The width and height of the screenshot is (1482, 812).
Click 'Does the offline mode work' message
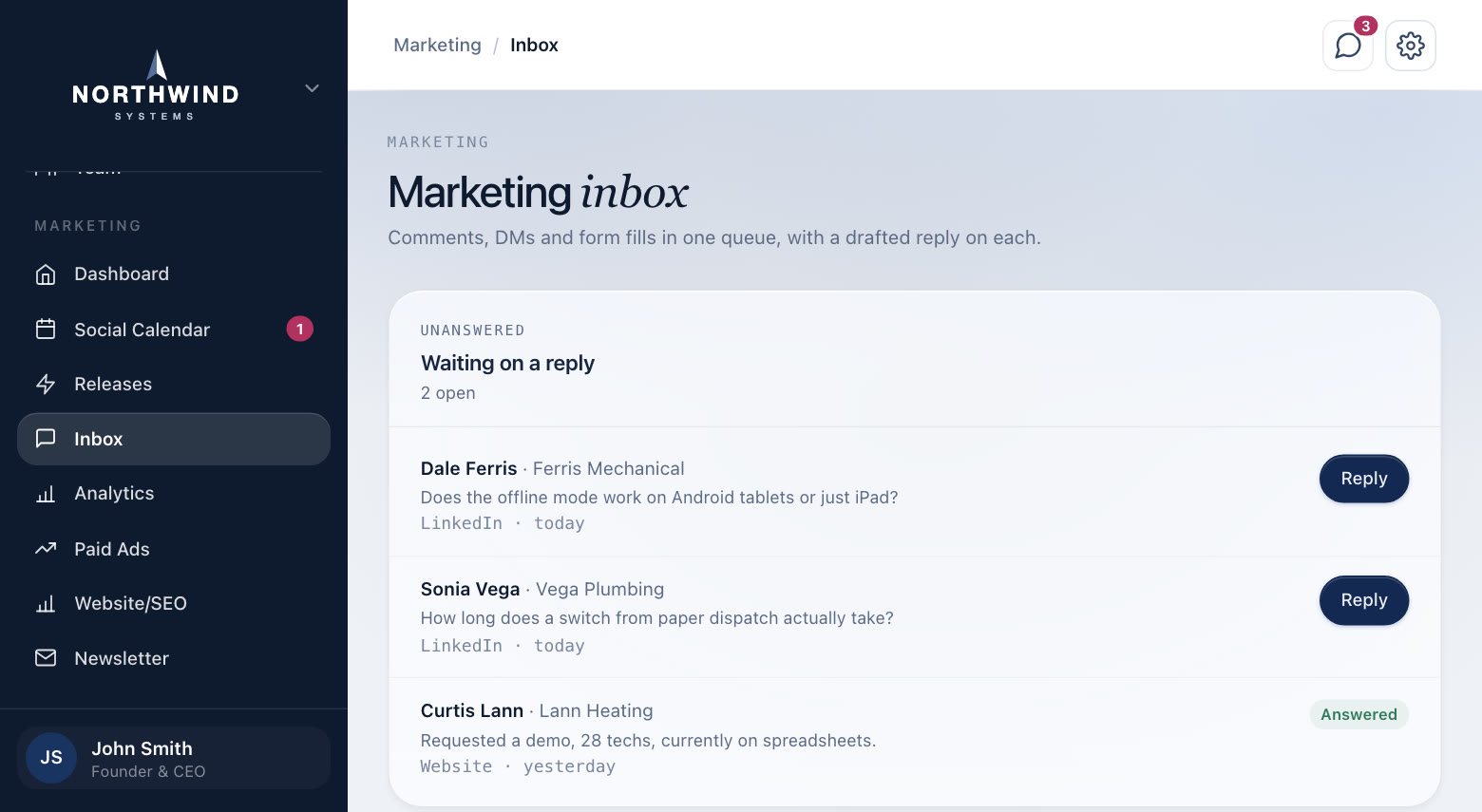point(659,498)
